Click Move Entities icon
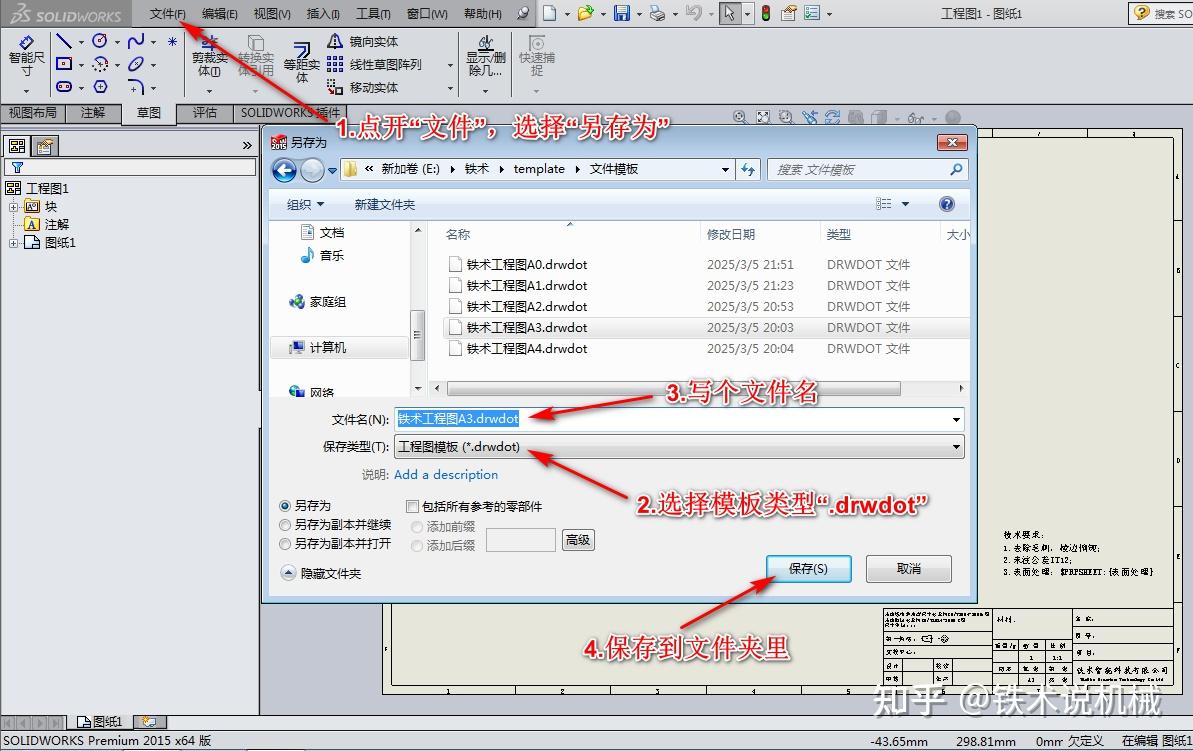This screenshot has width=1193, height=751. point(335,87)
